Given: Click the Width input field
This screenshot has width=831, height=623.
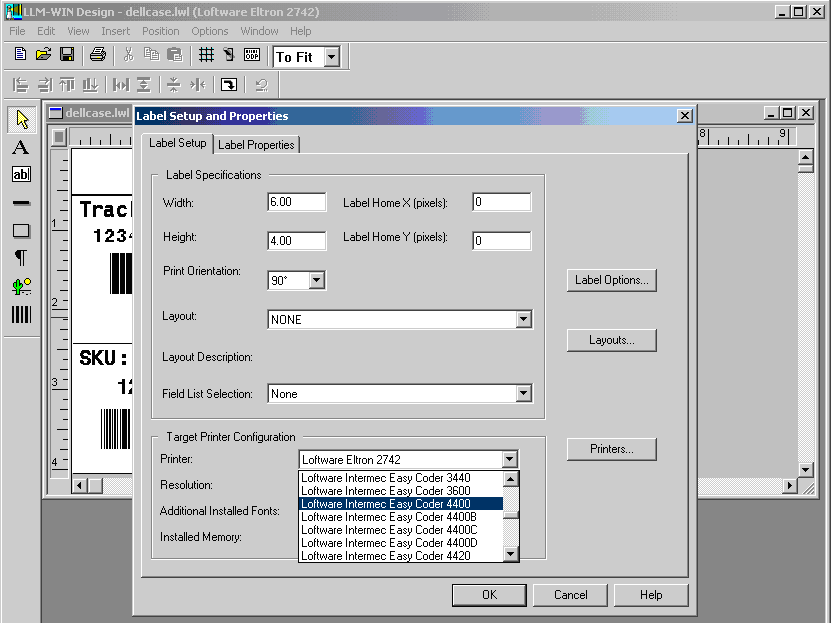Looking at the screenshot, I should pos(297,202).
